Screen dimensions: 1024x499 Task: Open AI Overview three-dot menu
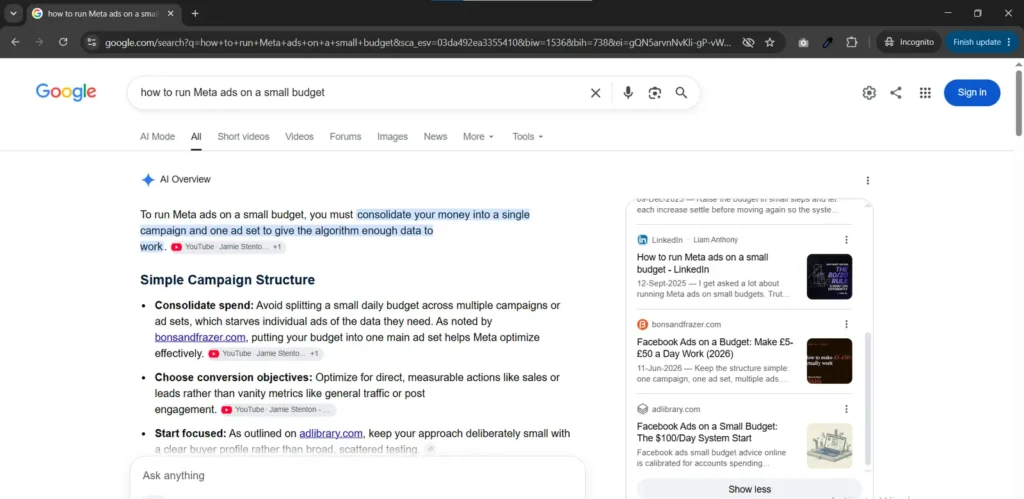[867, 180]
